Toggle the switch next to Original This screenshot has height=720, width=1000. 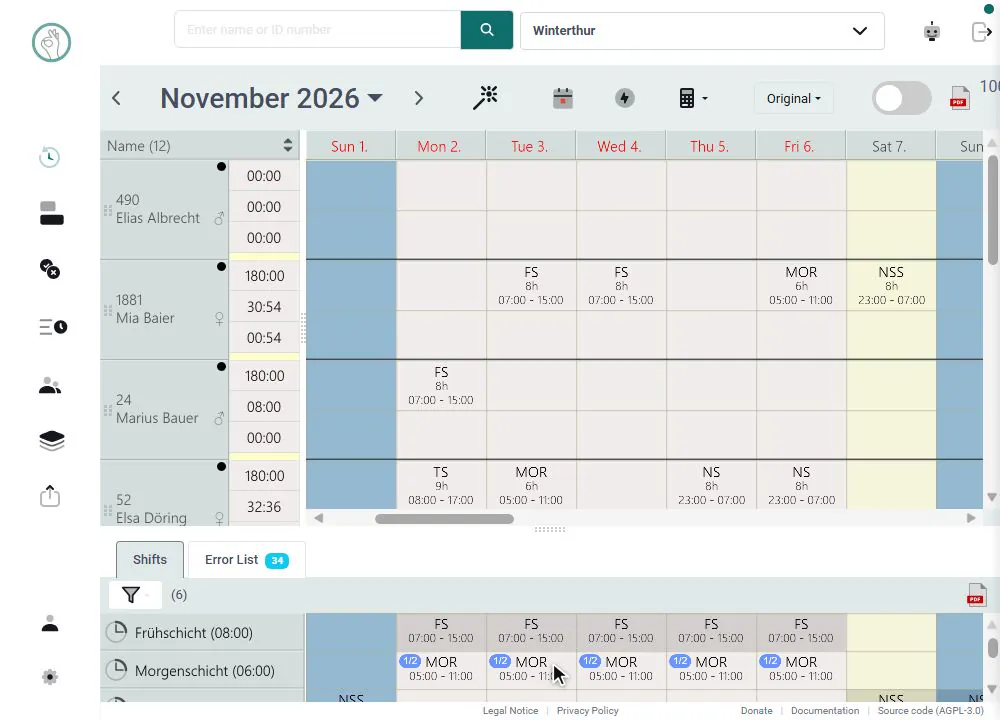901,98
